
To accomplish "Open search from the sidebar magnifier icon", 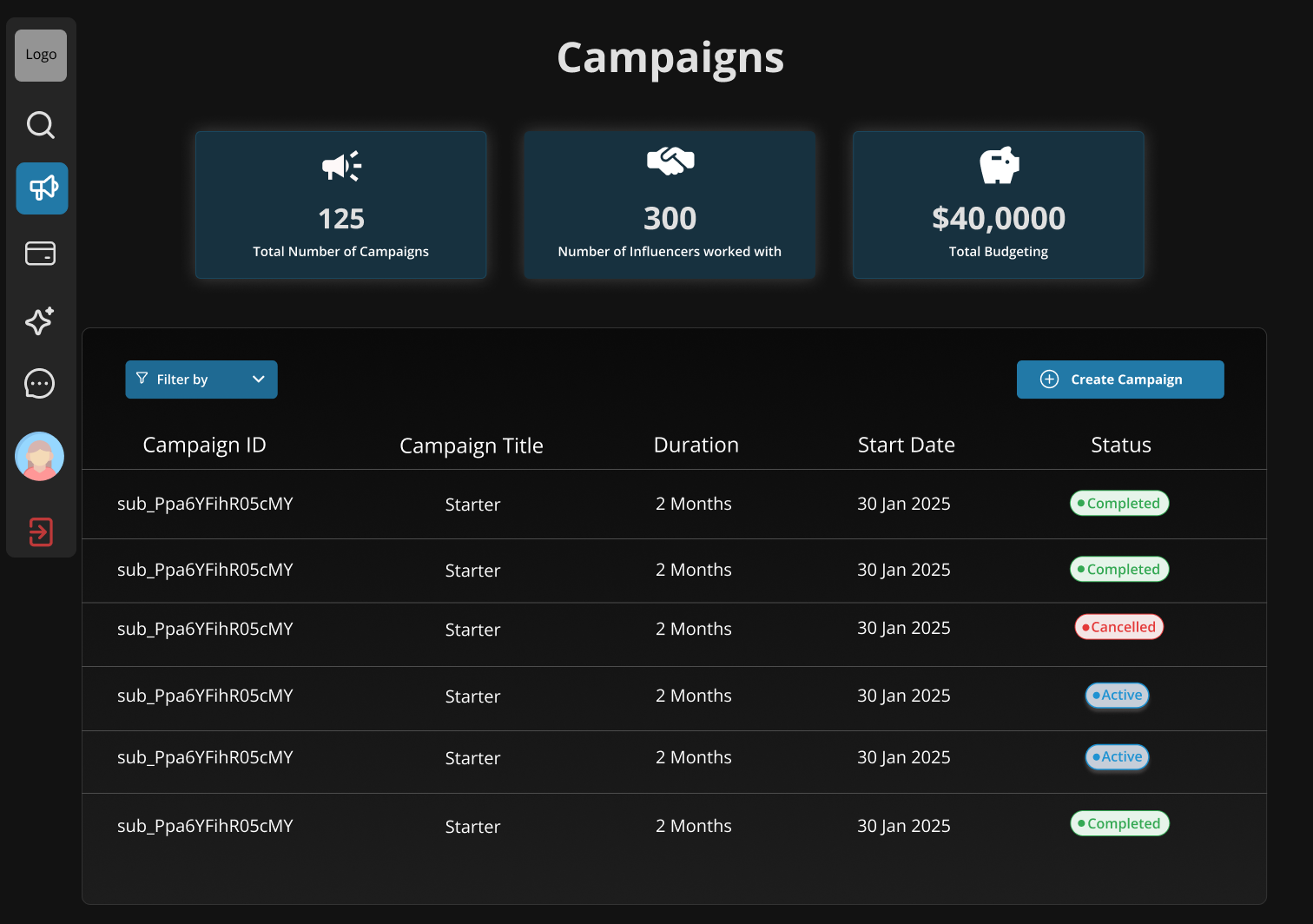I will [x=41, y=125].
